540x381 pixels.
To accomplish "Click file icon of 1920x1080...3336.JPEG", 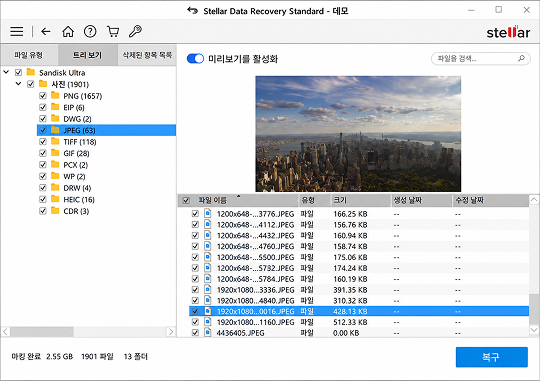I will 208,289.
